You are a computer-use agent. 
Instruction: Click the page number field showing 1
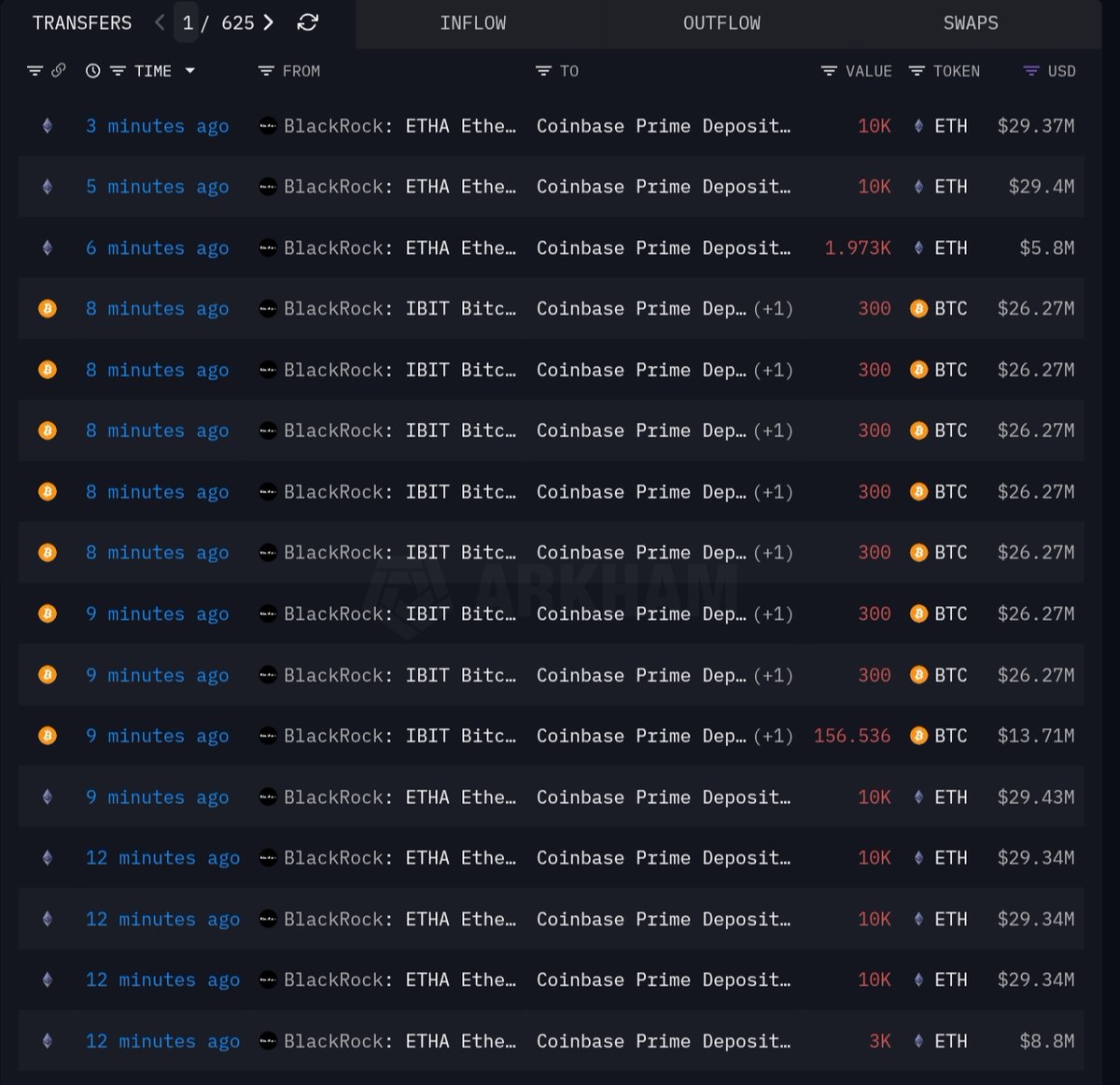188,22
